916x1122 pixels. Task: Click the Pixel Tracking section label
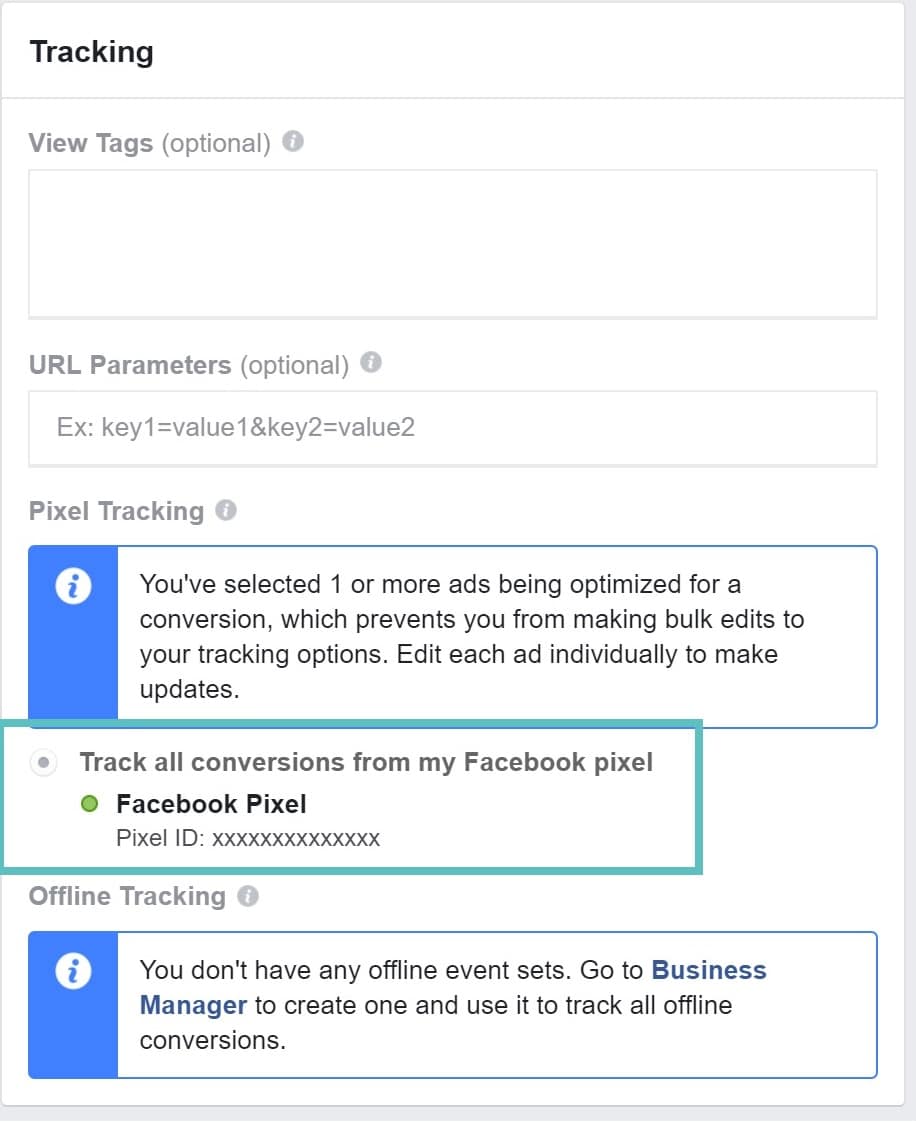click(x=116, y=510)
